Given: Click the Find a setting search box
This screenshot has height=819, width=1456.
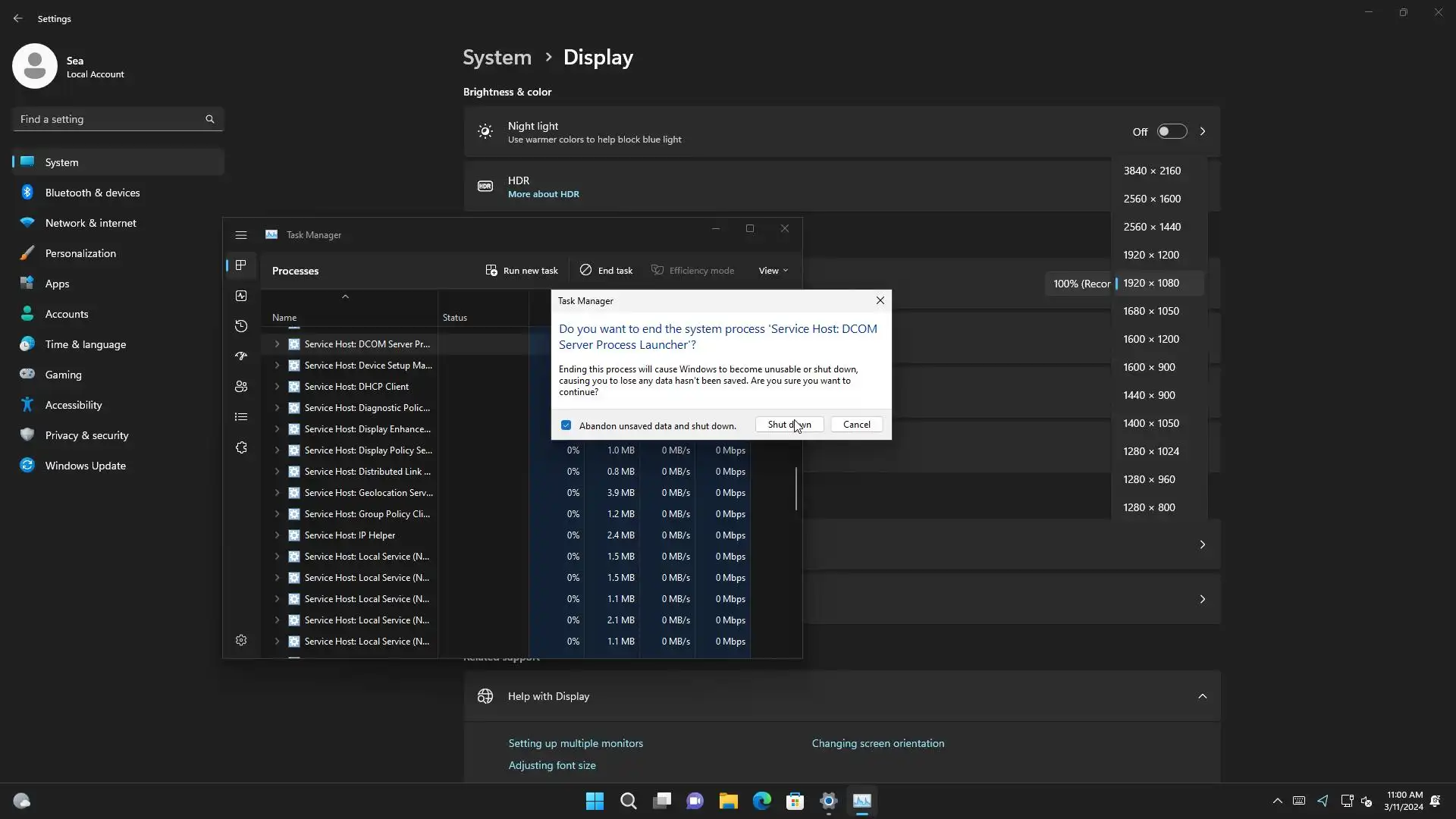Looking at the screenshot, I should [110, 119].
